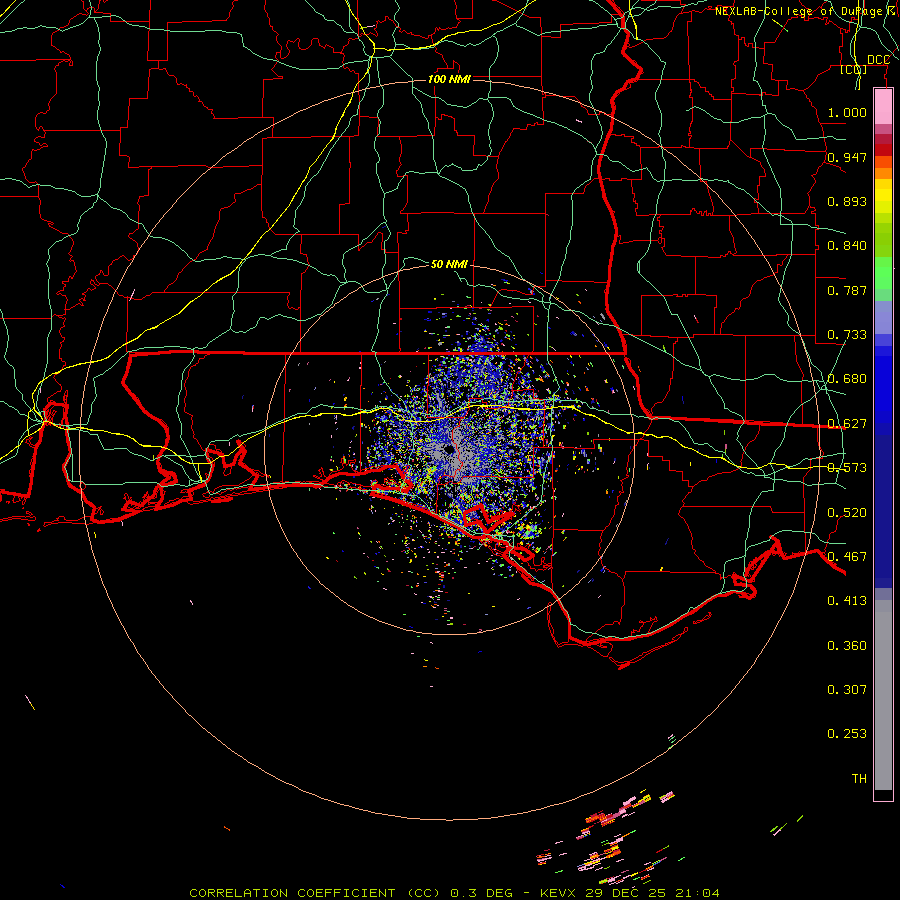Click the 0.947 legend value

(847, 157)
